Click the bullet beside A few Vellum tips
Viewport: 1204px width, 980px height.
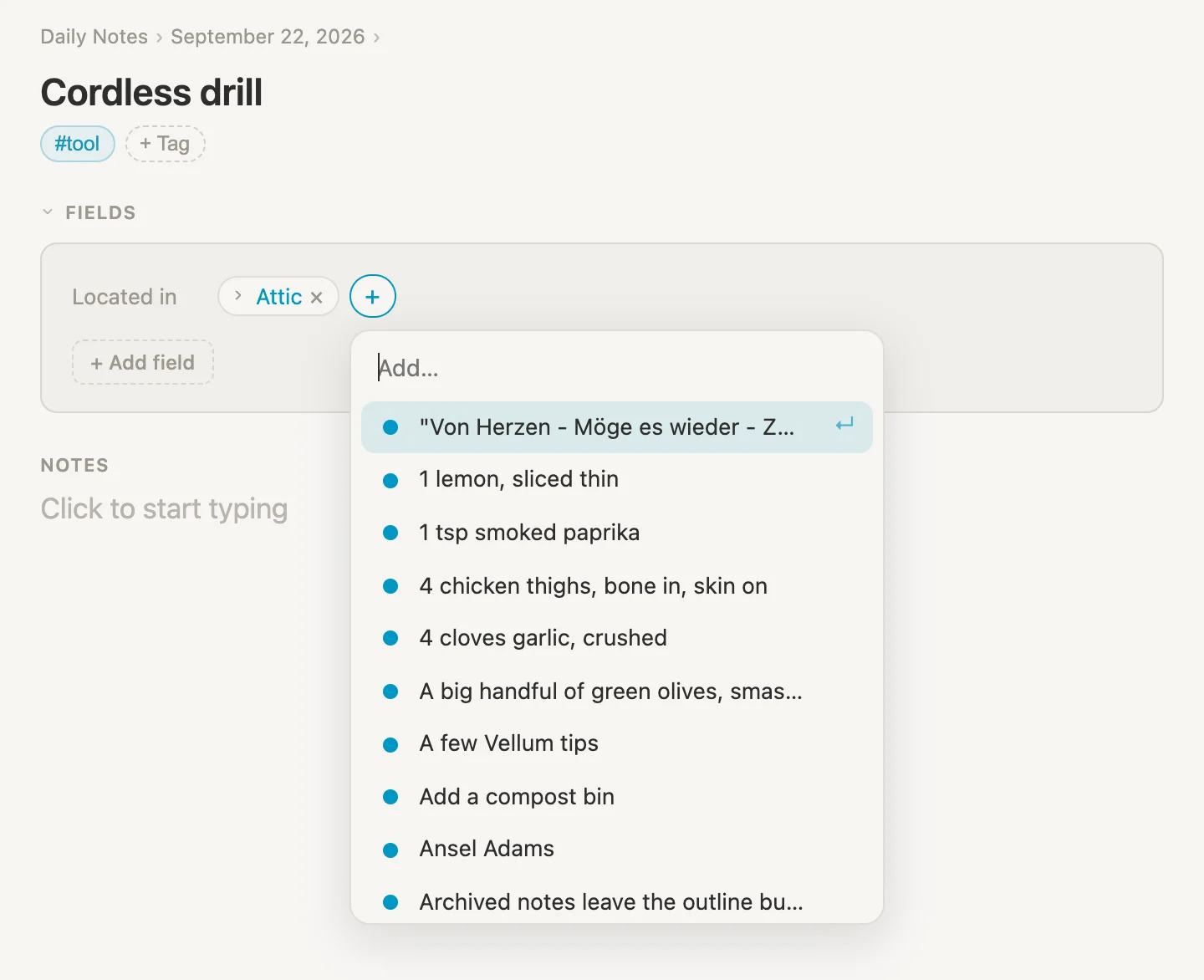[390, 745]
